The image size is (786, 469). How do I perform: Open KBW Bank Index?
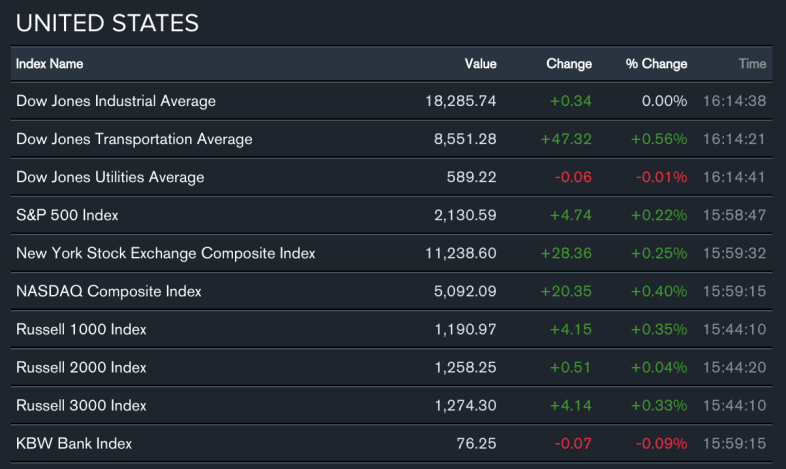[x=74, y=444]
